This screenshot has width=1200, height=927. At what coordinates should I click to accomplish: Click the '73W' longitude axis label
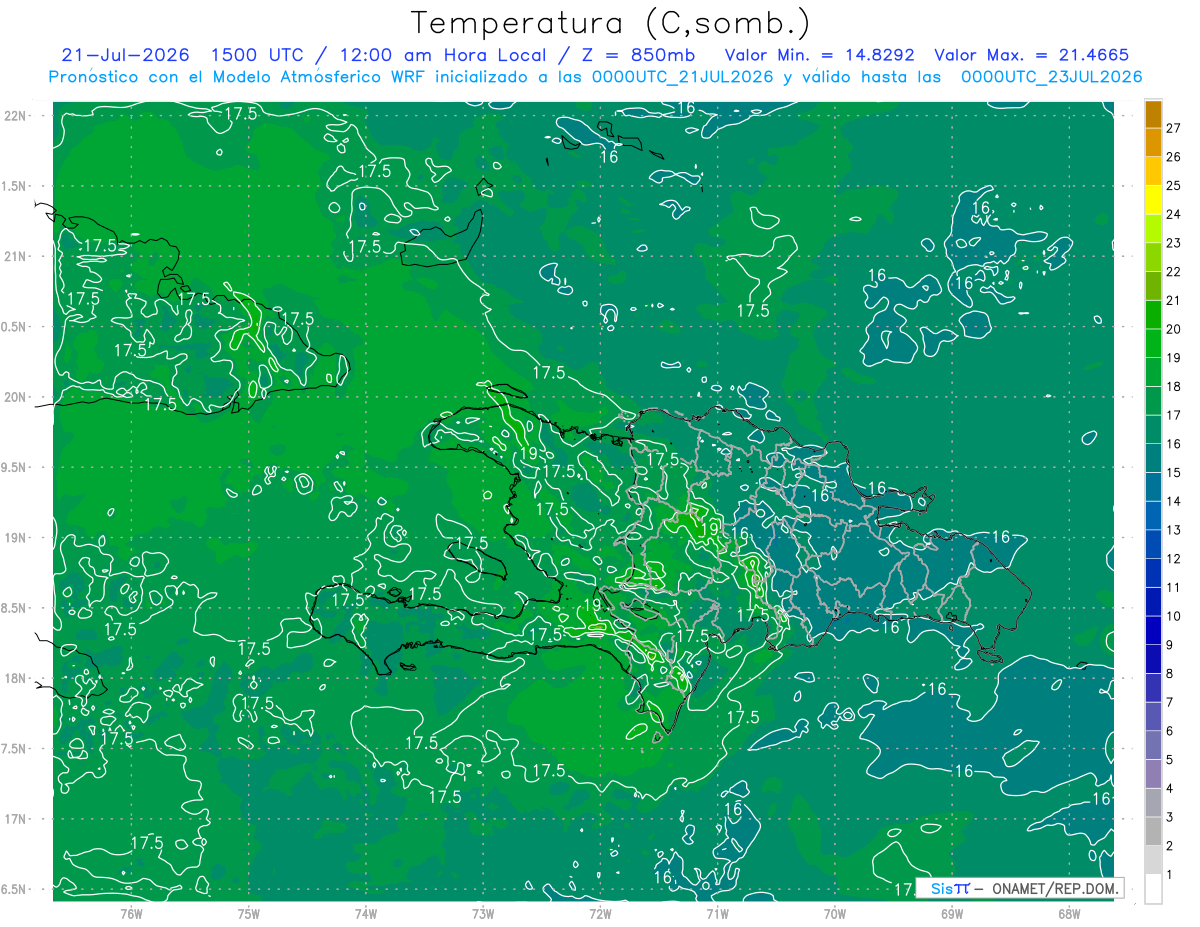483,912
